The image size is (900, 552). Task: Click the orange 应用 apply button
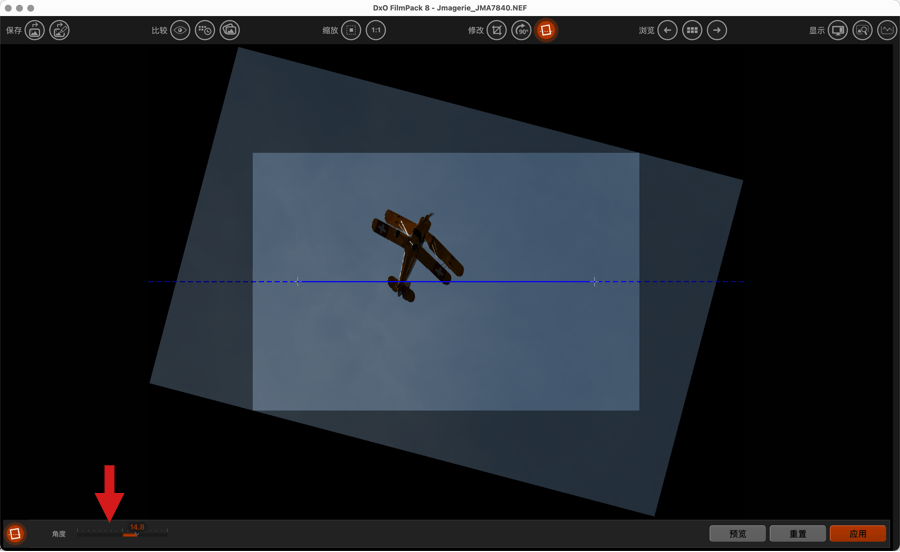(857, 534)
